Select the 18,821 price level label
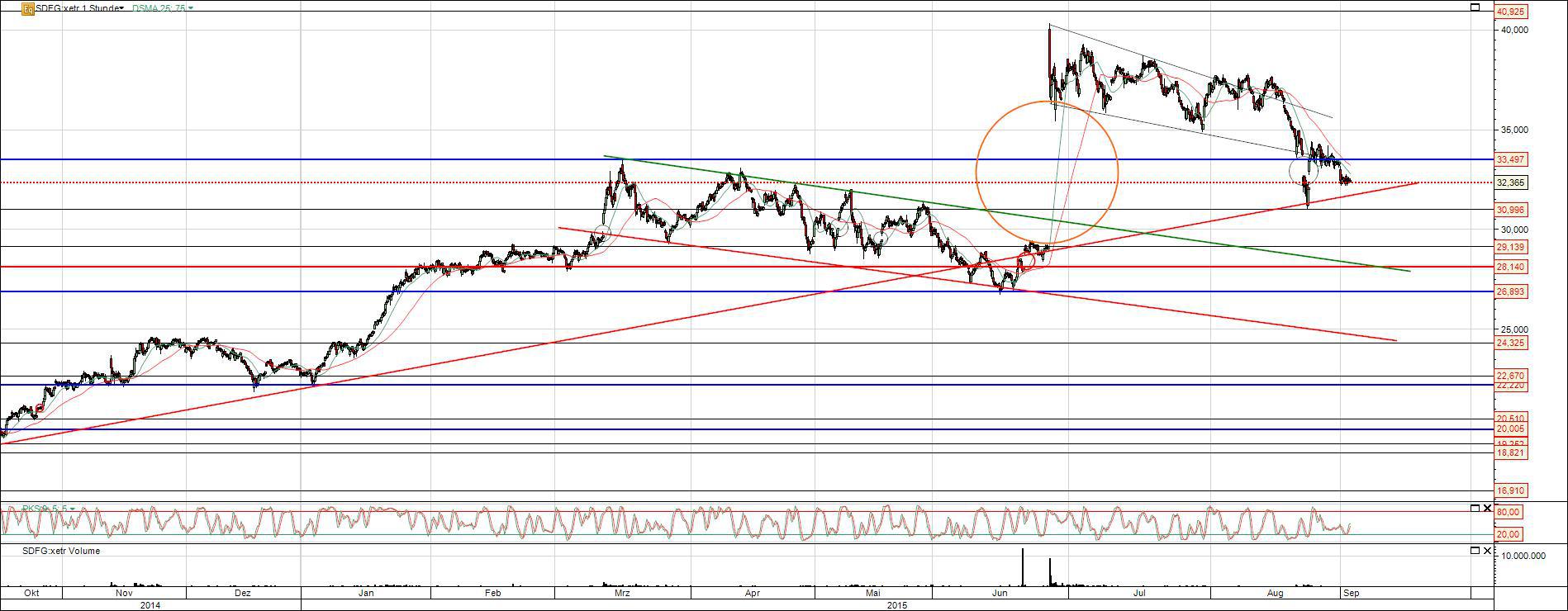Image resolution: width=1568 pixels, height=611 pixels. pos(1510,452)
